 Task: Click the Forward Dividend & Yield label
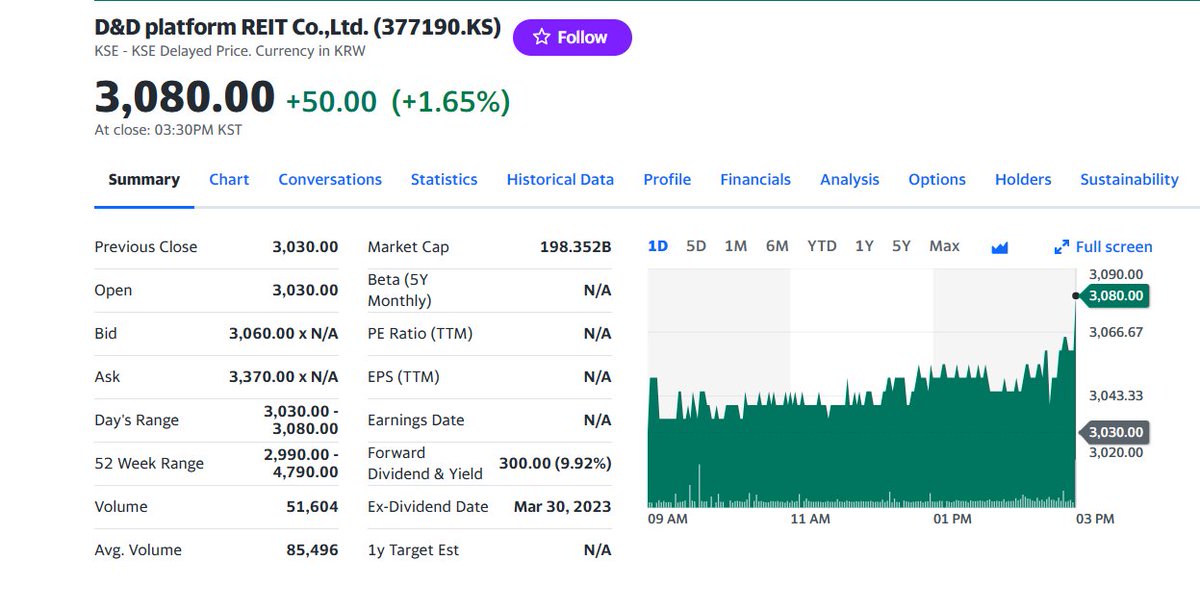pos(425,463)
